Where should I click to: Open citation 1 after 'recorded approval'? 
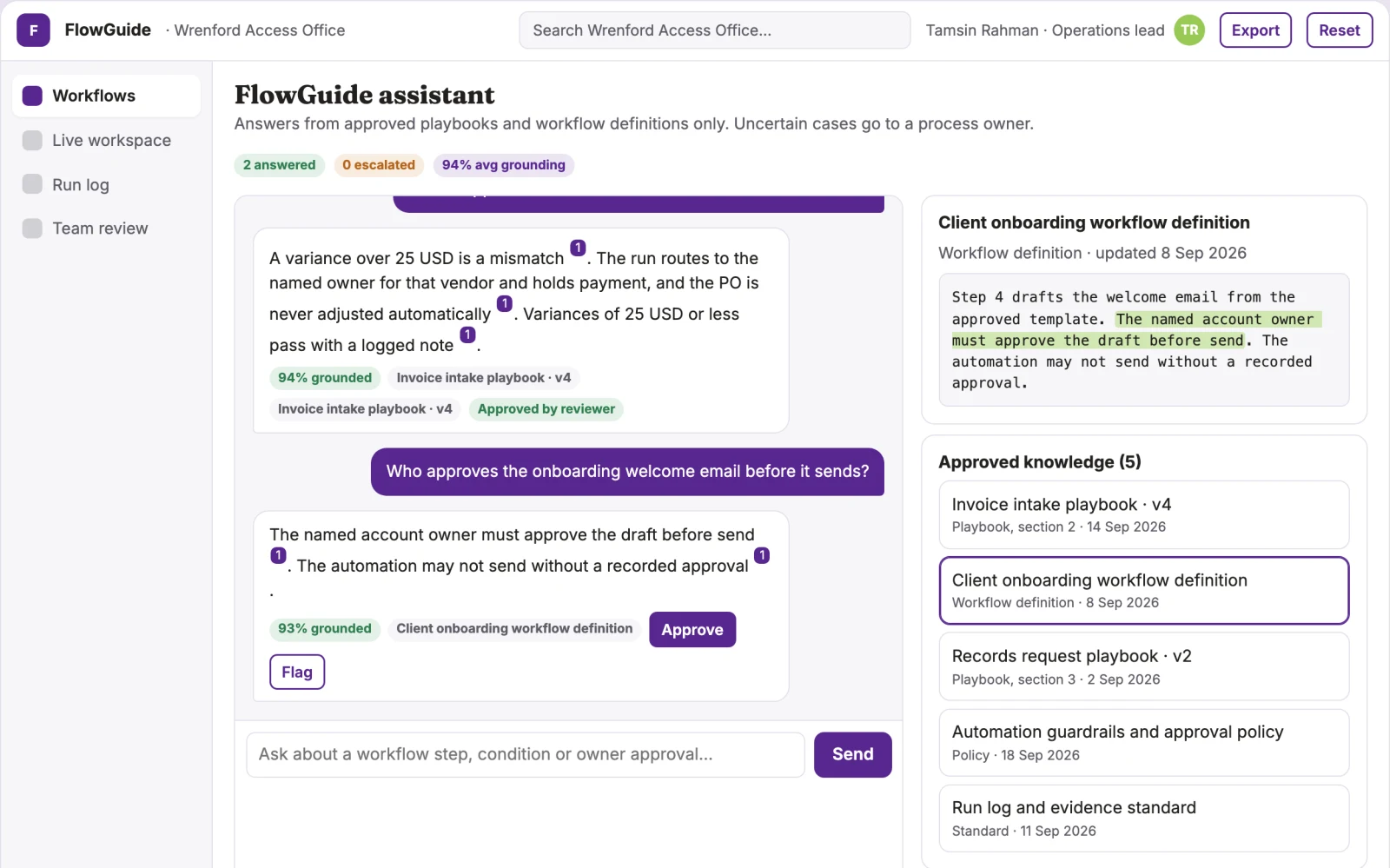click(x=762, y=555)
